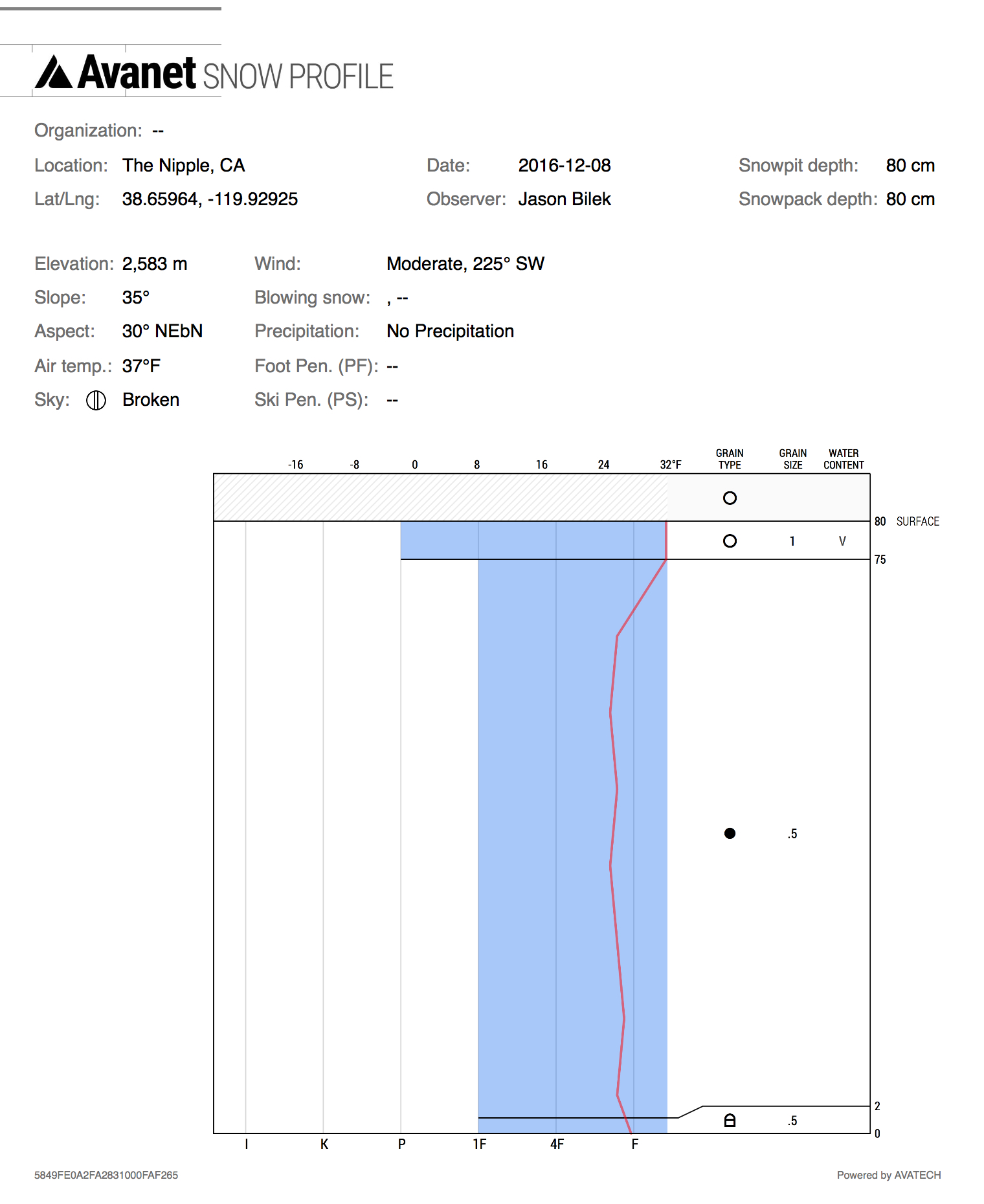Select the .5 grain size in the bottom crust layer
Image resolution: width=984 pixels, height=1204 pixels.
click(x=792, y=1121)
